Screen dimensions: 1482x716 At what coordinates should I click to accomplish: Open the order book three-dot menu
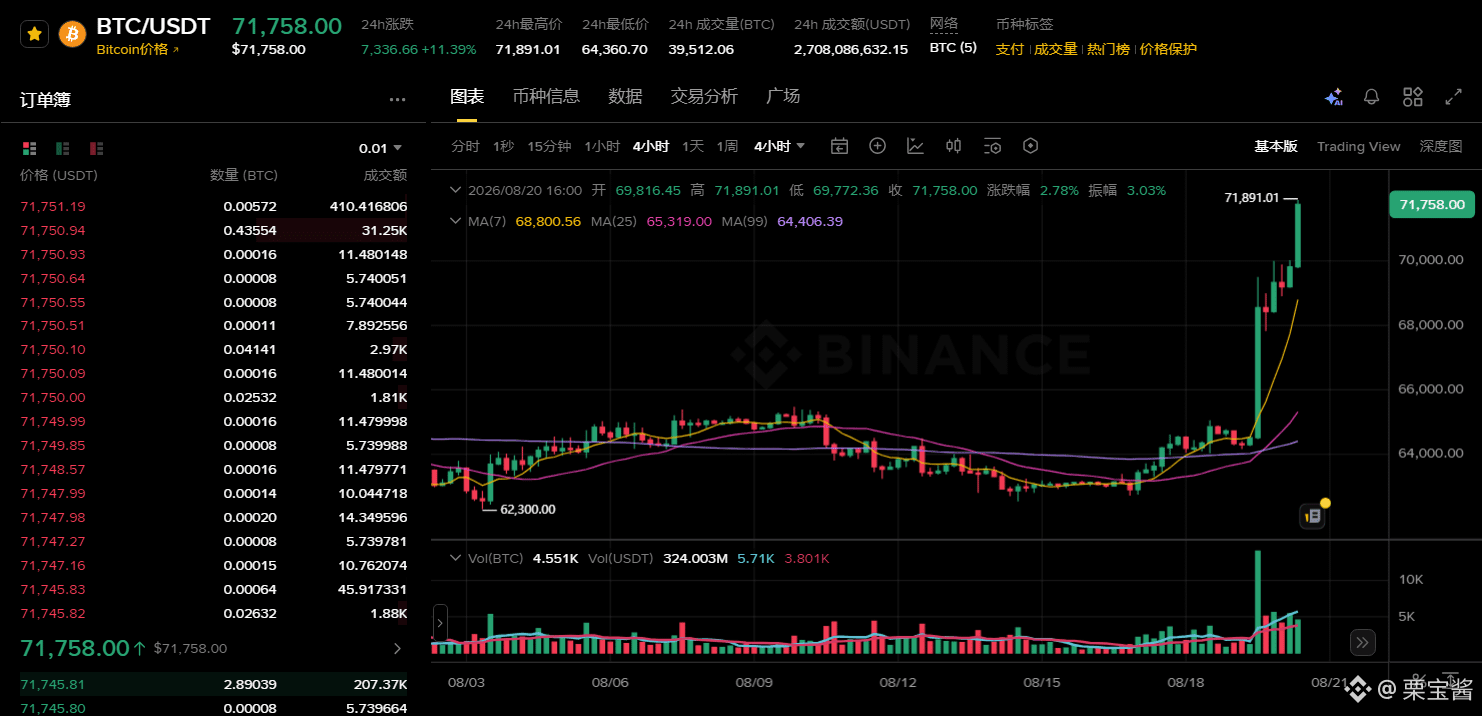(398, 100)
